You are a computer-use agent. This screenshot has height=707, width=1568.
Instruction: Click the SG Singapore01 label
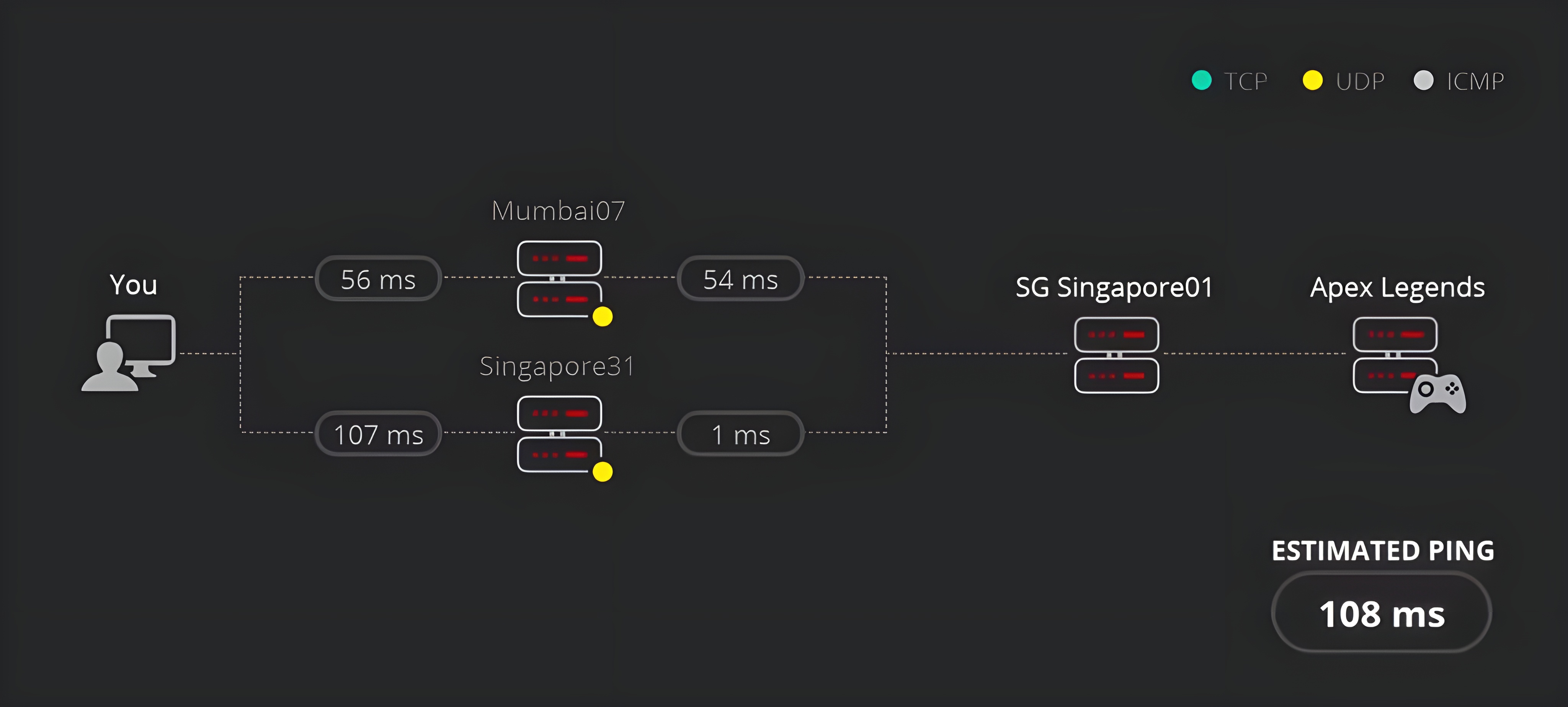pyautogui.click(x=1114, y=287)
